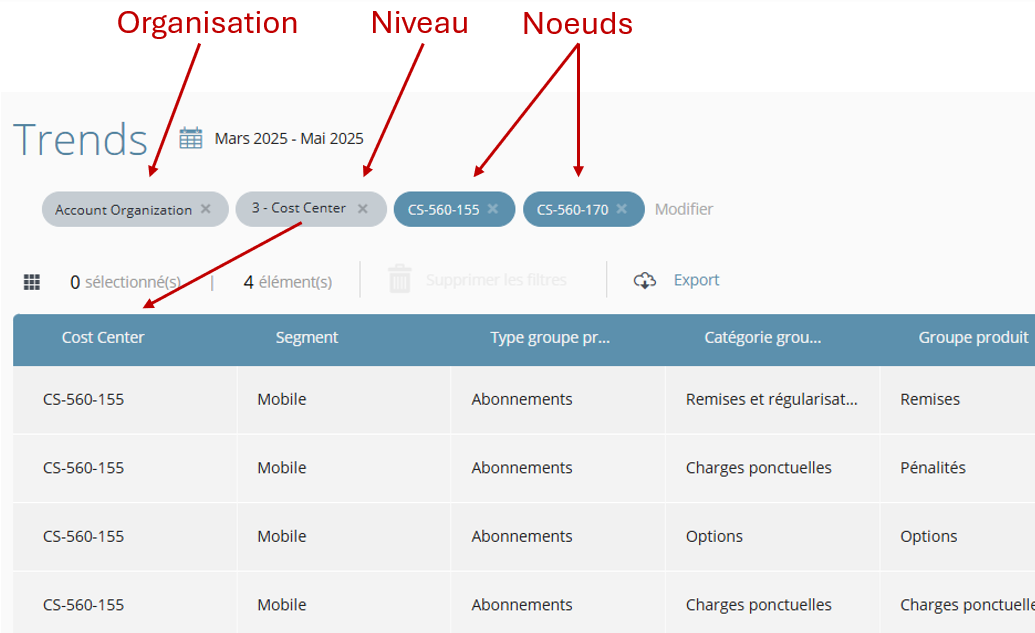This screenshot has height=633, width=1035.
Task: Select the Remises et régularisat... row cell
Action: 772,399
